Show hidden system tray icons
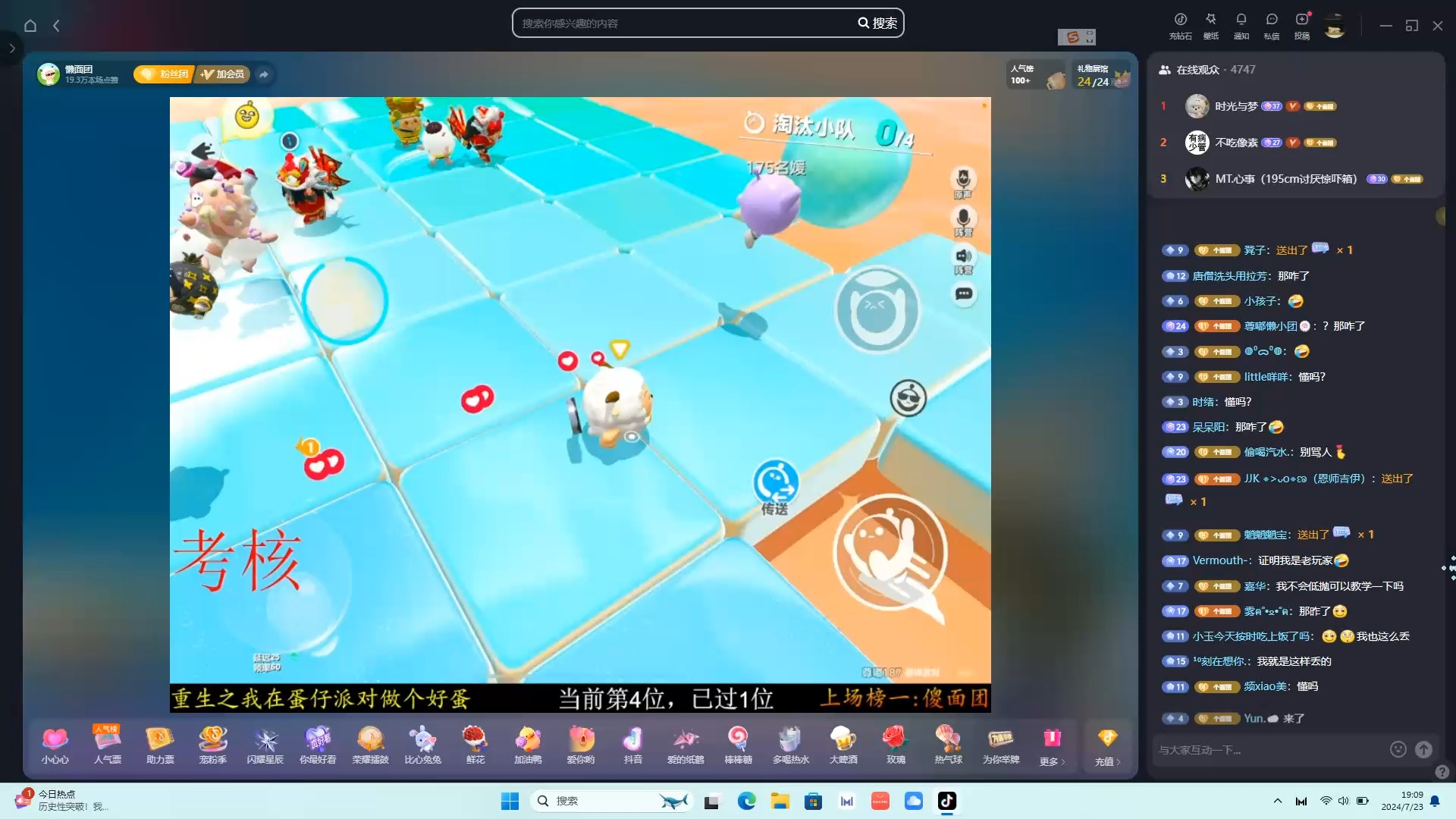 (x=1278, y=801)
